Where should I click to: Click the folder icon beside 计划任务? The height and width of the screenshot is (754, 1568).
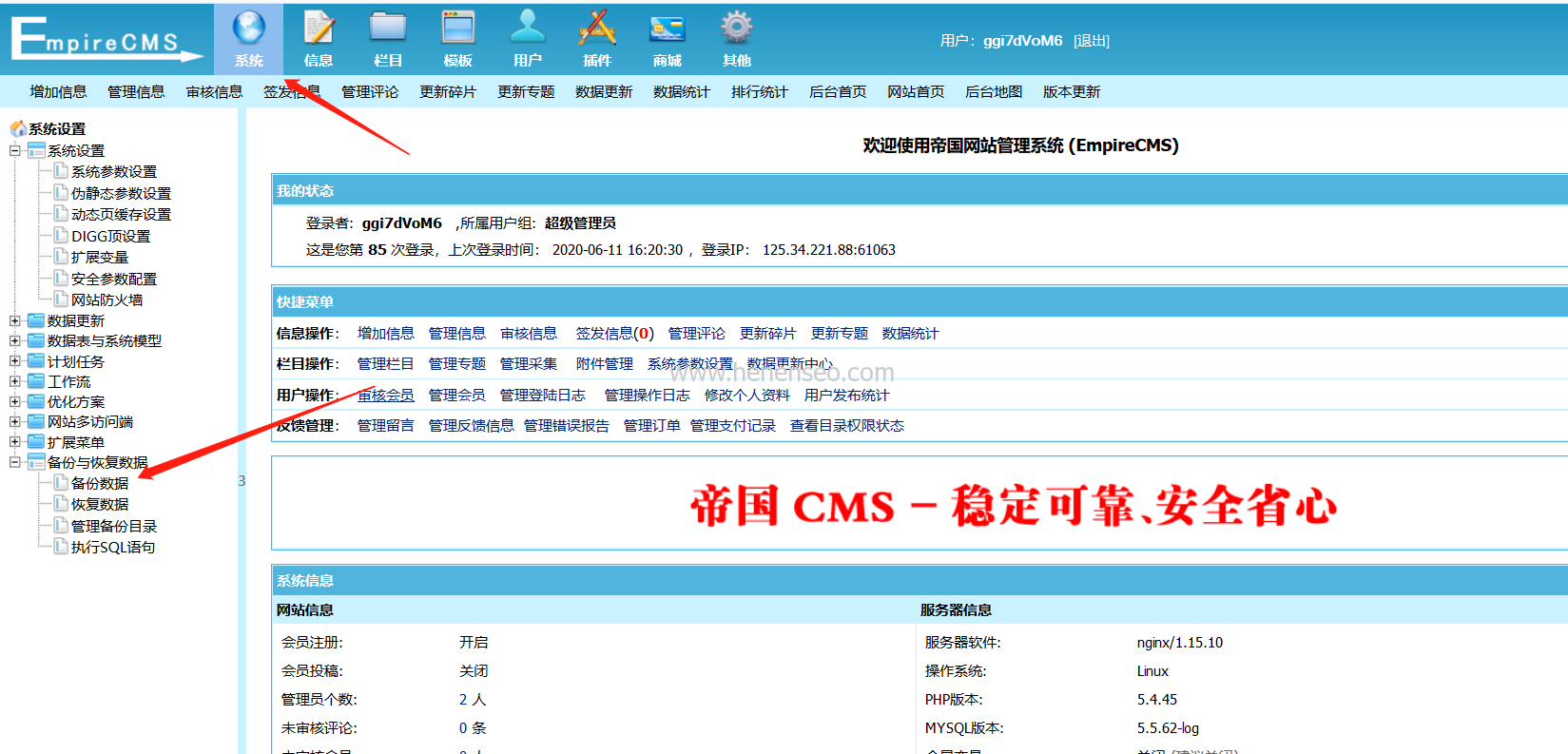point(36,361)
